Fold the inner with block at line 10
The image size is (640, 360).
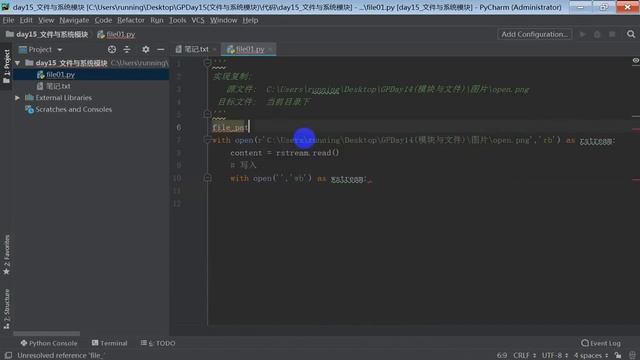(x=207, y=178)
